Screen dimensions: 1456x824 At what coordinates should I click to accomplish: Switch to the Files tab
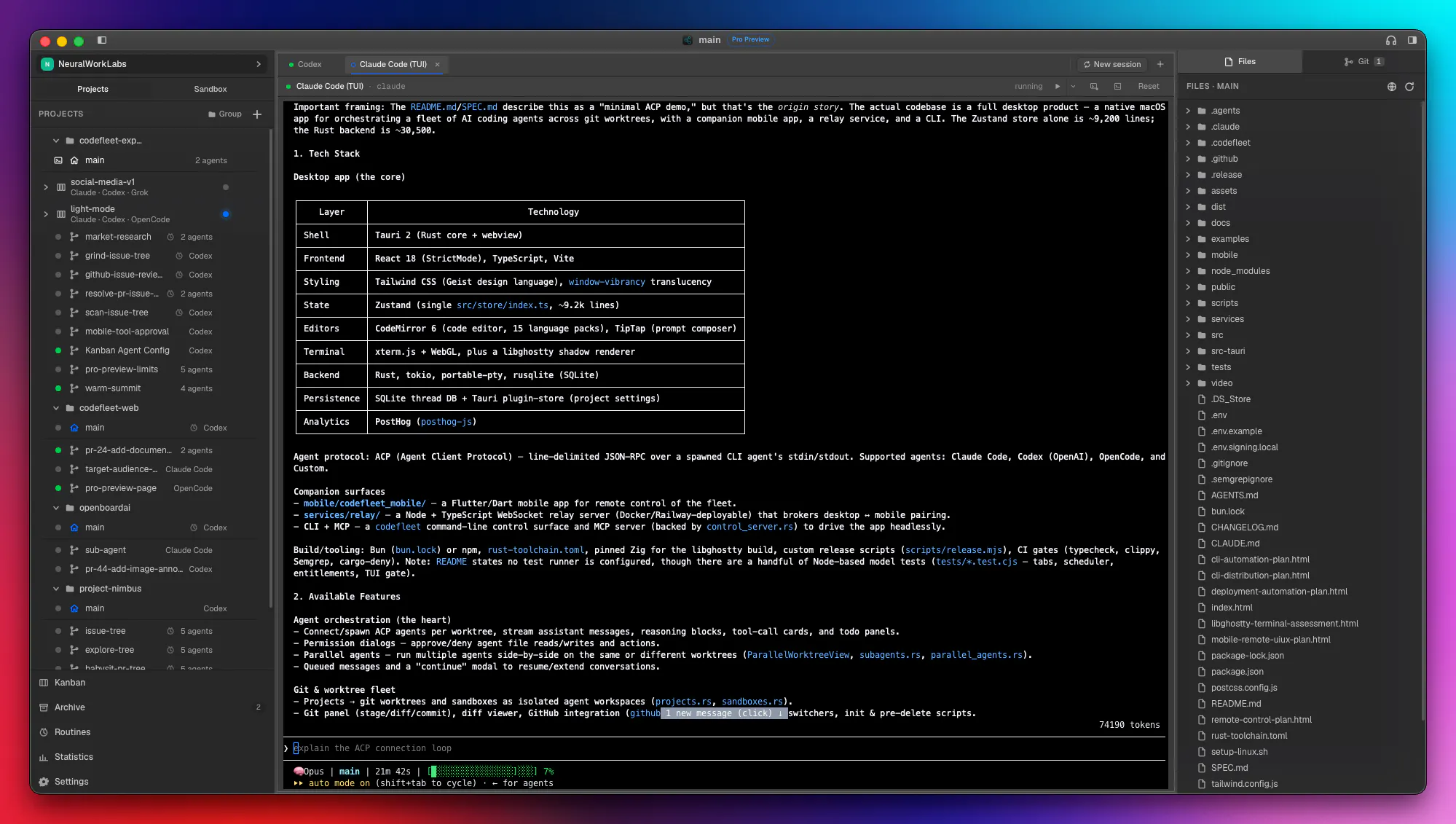(1240, 62)
